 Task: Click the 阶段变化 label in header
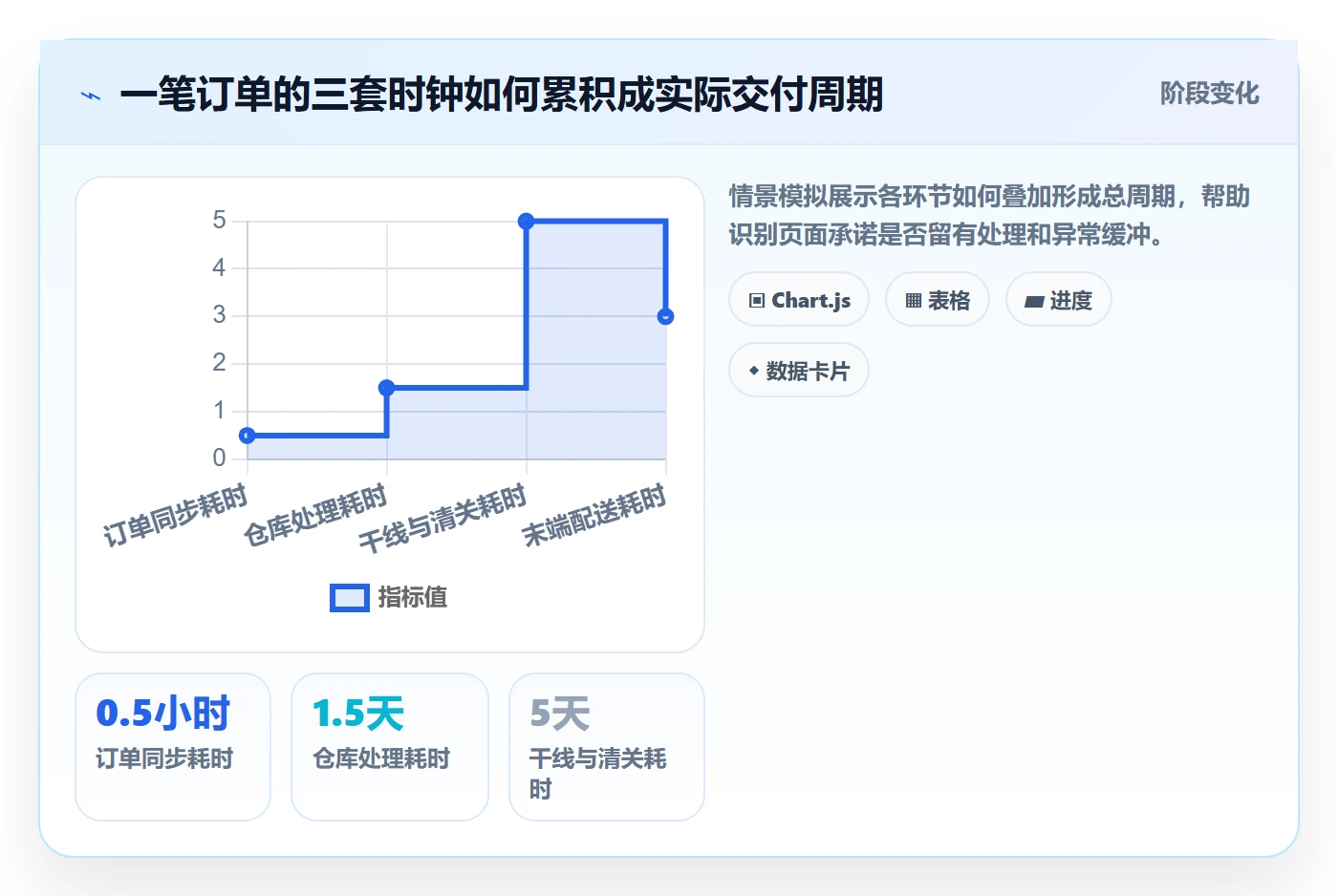1210,94
